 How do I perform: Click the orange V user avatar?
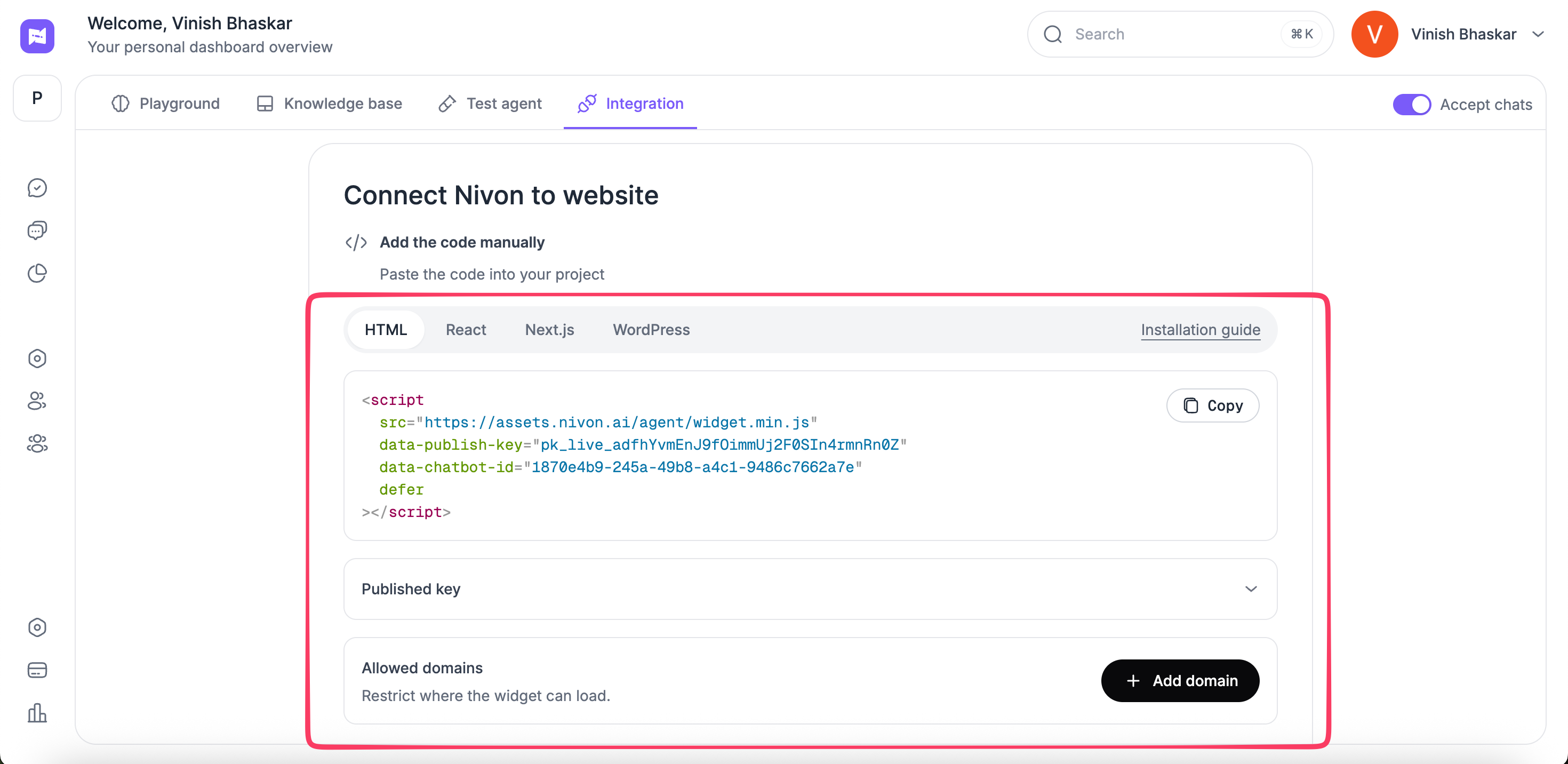pyautogui.click(x=1374, y=34)
